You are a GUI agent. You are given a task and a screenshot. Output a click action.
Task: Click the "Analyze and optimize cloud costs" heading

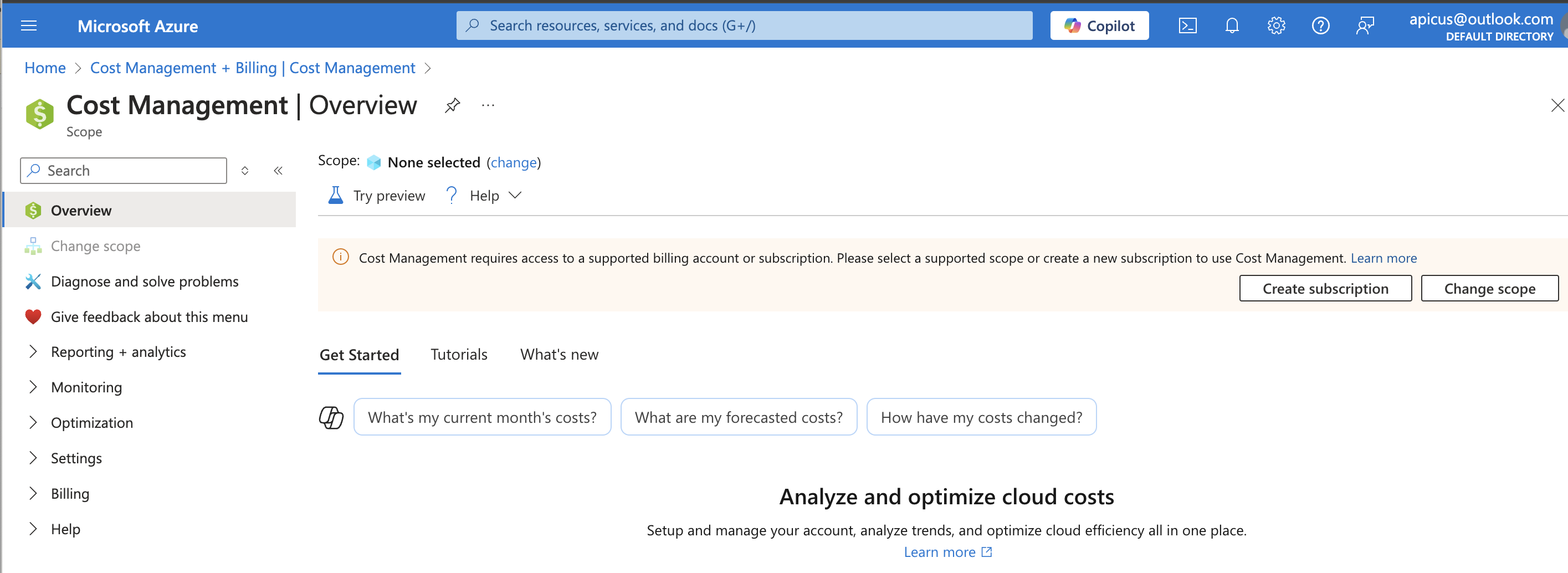pyautogui.click(x=946, y=497)
